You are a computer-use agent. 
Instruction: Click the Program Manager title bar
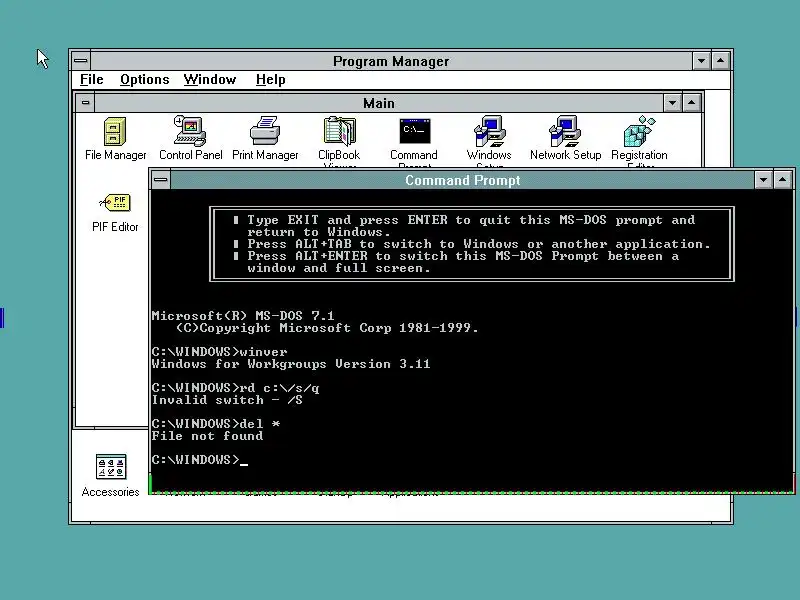pos(391,61)
